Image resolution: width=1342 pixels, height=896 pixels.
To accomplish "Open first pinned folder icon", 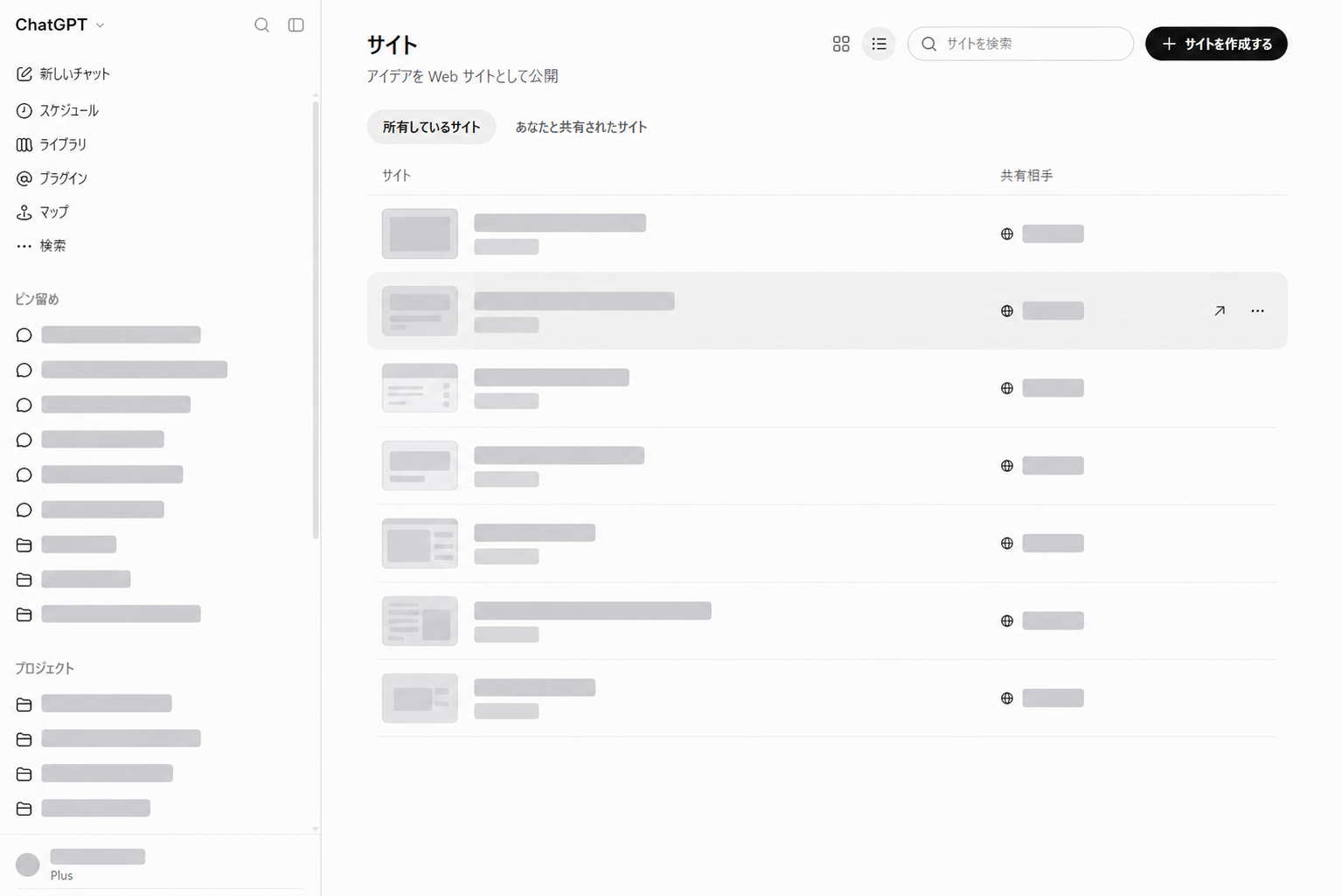I will [x=24, y=545].
